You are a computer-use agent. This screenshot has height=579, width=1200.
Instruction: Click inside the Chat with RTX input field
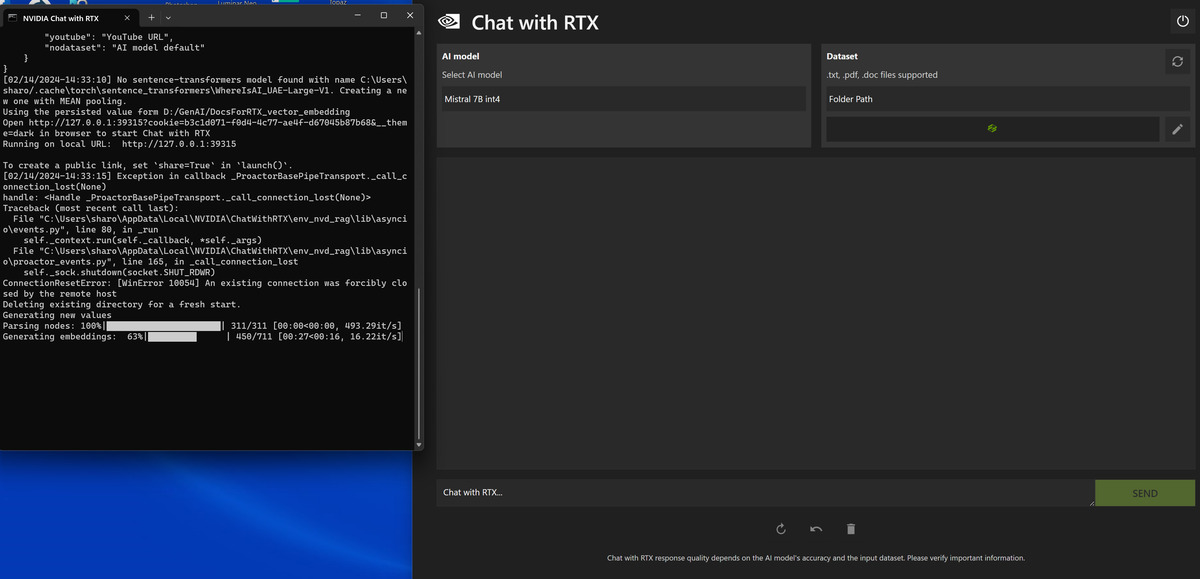760,492
